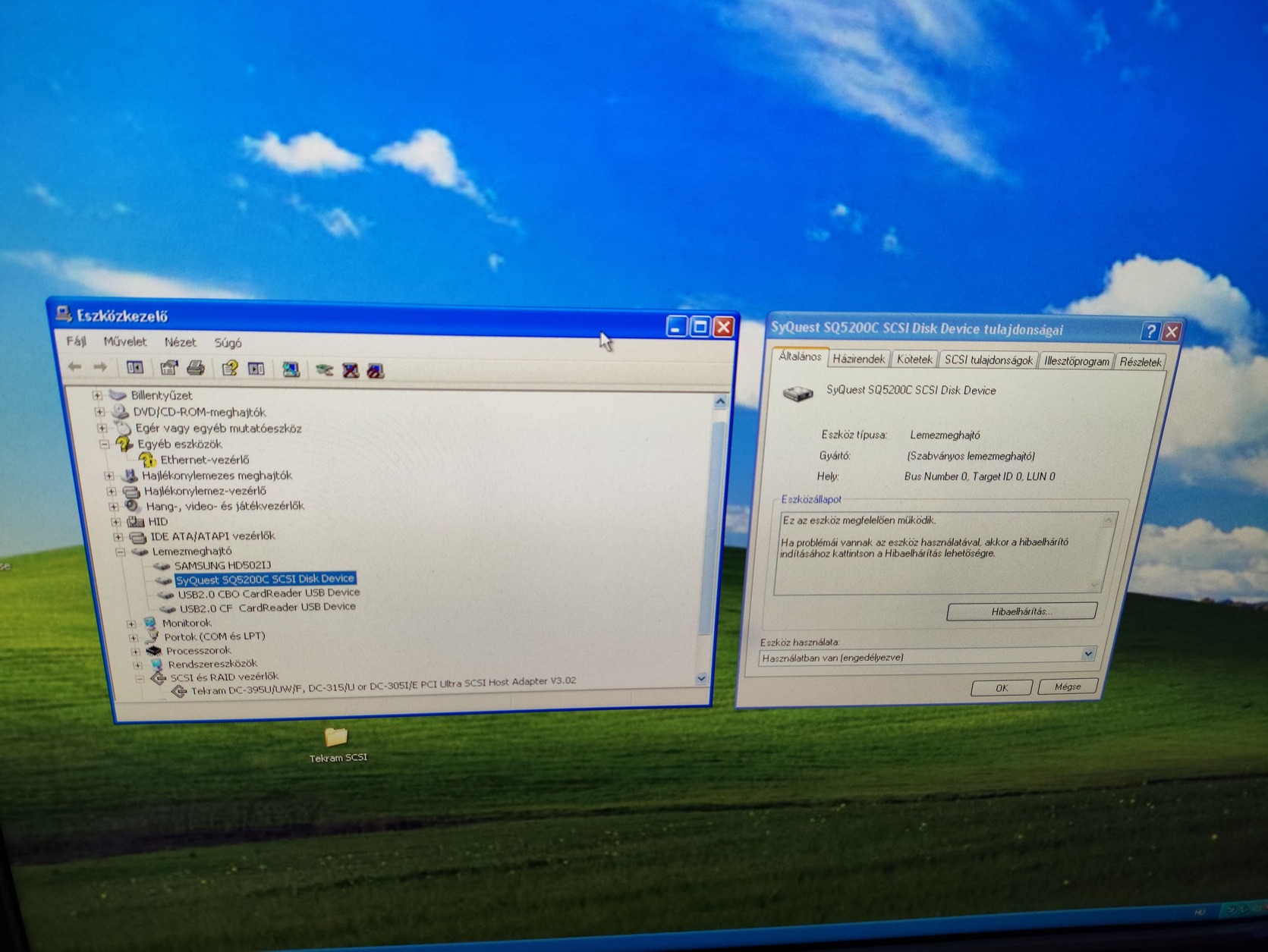This screenshot has width=1268, height=952.
Task: Expand the Billentyűzet node
Action: (97, 395)
